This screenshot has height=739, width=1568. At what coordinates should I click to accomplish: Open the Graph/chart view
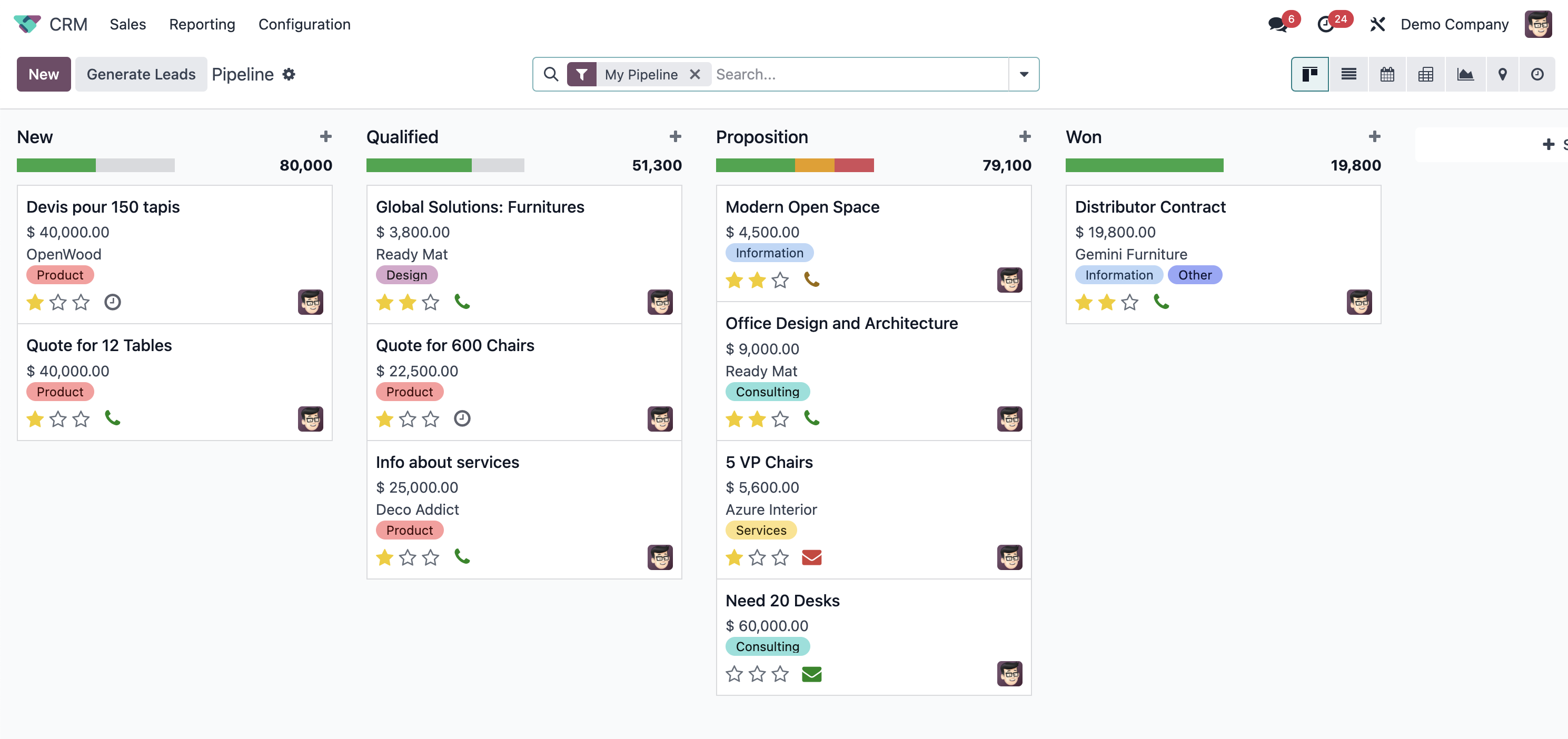[1463, 74]
